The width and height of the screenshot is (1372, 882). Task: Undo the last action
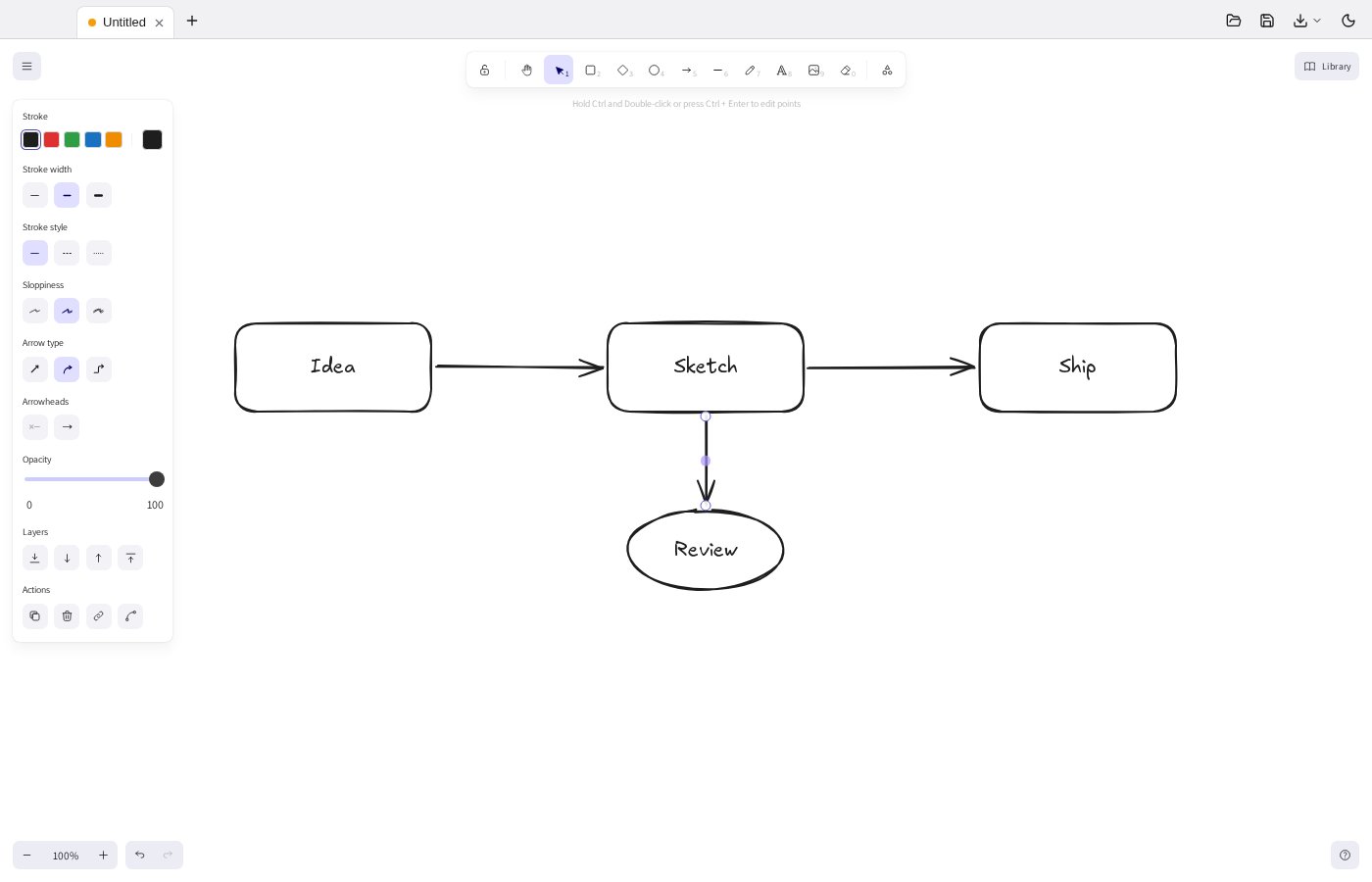(140, 856)
